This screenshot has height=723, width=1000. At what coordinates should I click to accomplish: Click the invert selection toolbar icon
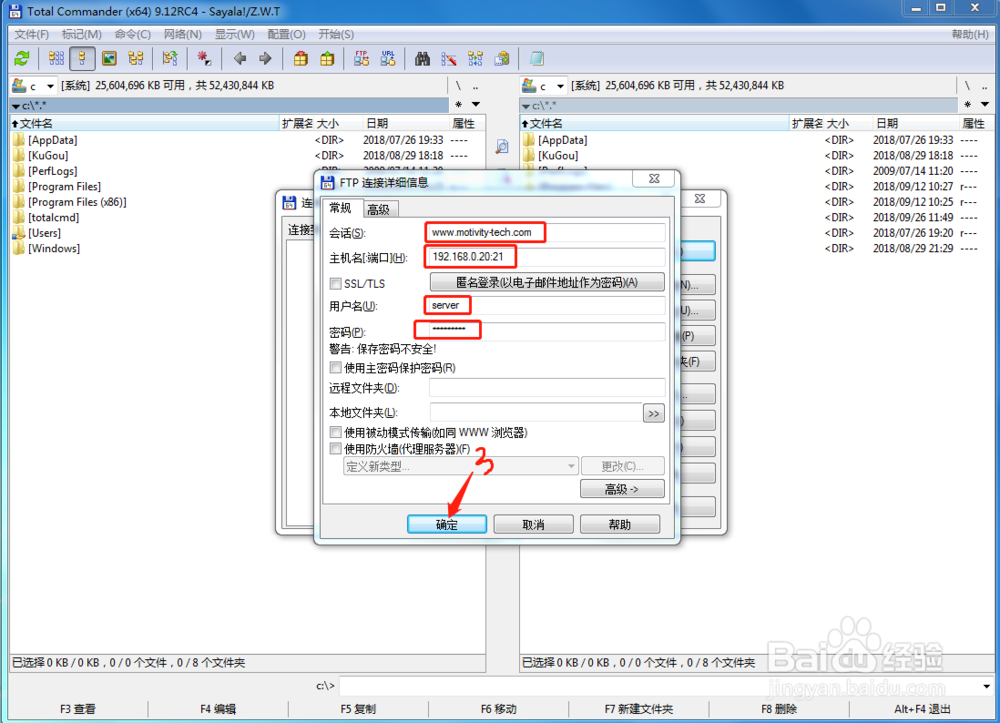pyautogui.click(x=170, y=59)
